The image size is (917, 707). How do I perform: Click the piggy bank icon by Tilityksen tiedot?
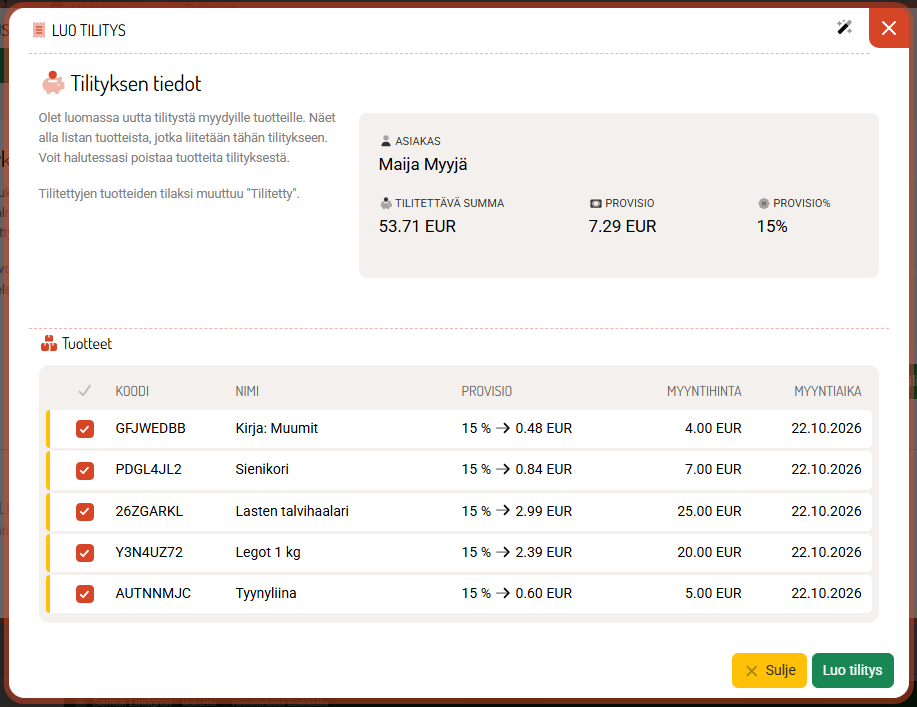pos(53,83)
